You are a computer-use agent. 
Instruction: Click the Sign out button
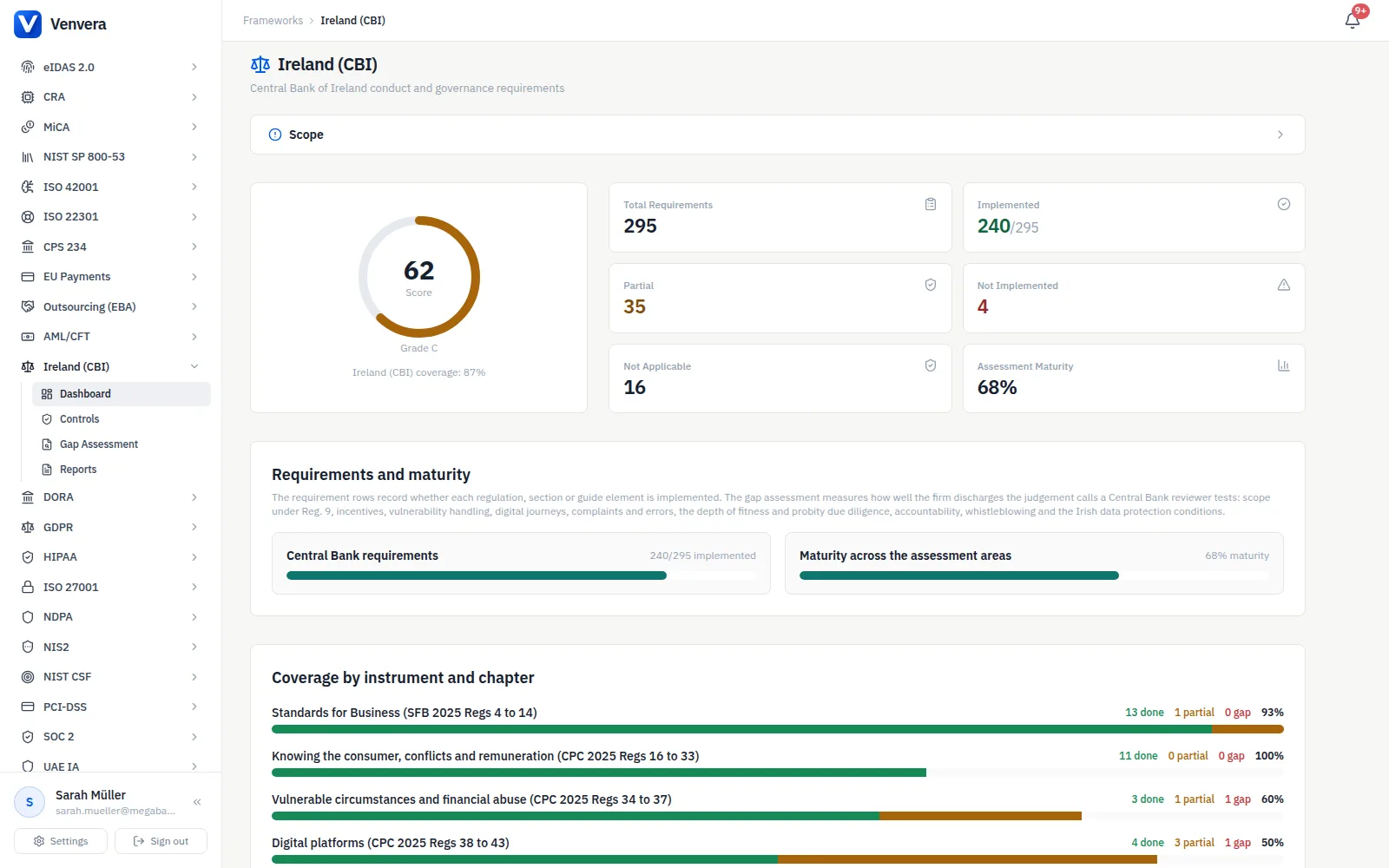click(161, 841)
